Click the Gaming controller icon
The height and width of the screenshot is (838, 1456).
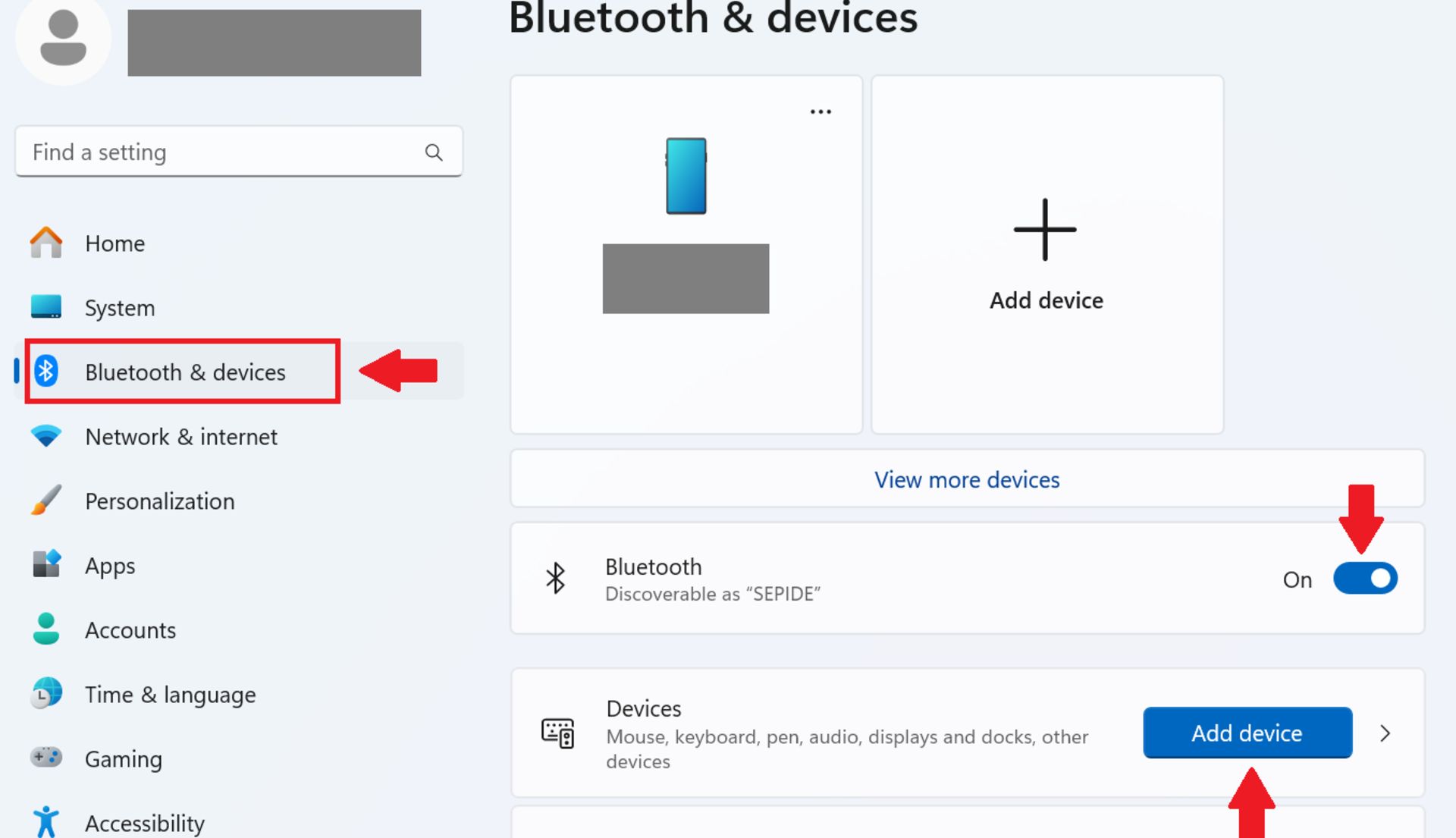click(x=45, y=757)
